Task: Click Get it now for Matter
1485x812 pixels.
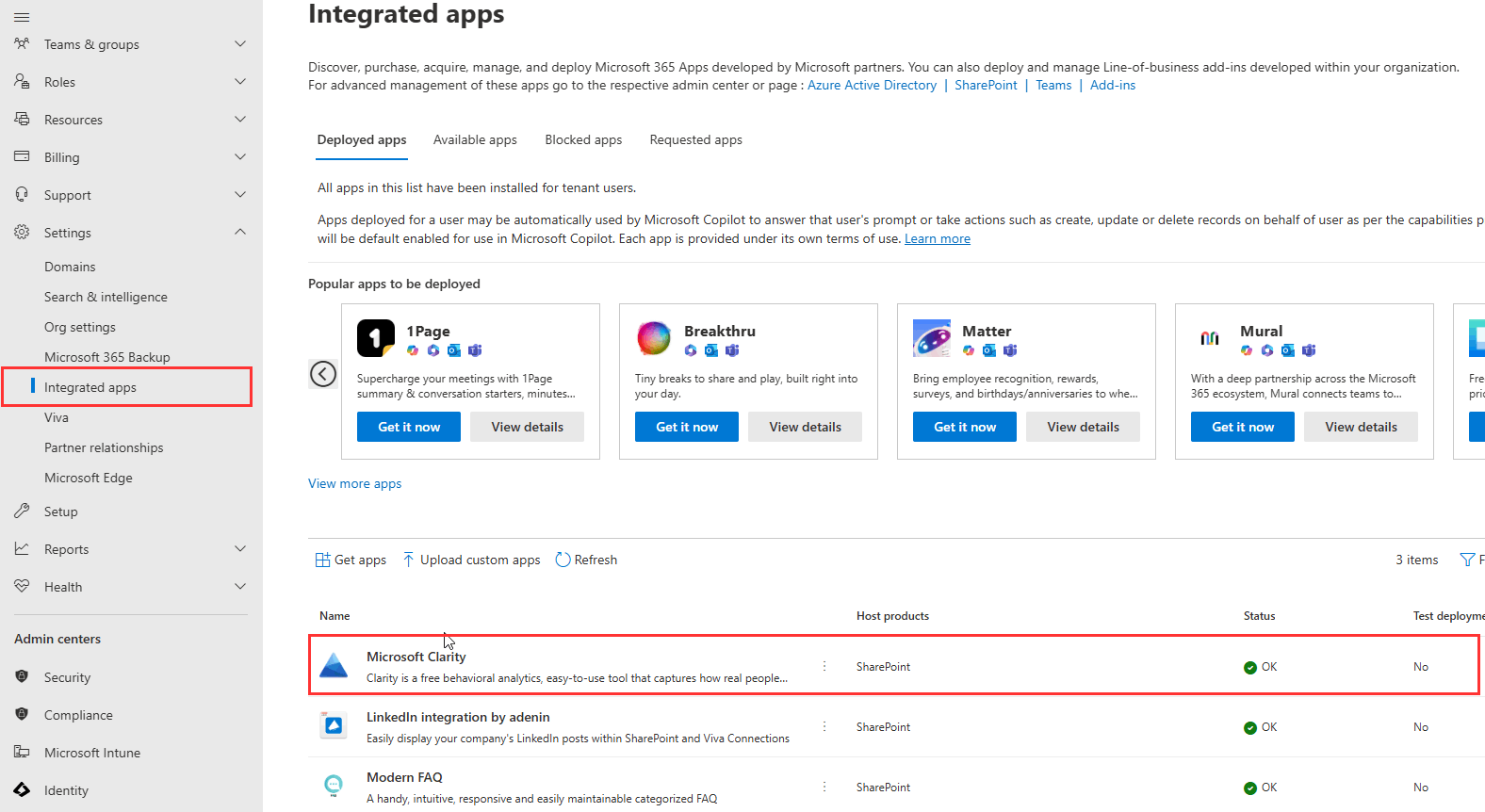Action: pos(965,427)
